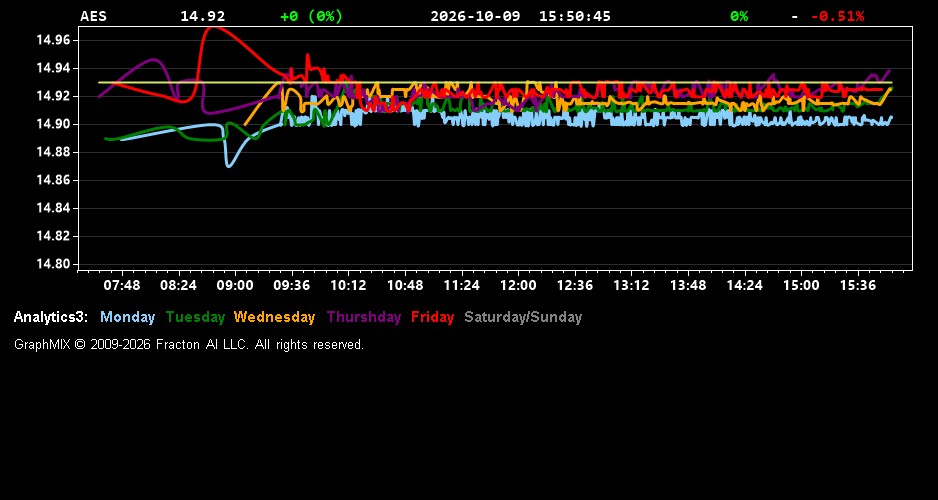Click the purple Thursday line's early hump
938x500 pixels.
pyautogui.click(x=153, y=59)
